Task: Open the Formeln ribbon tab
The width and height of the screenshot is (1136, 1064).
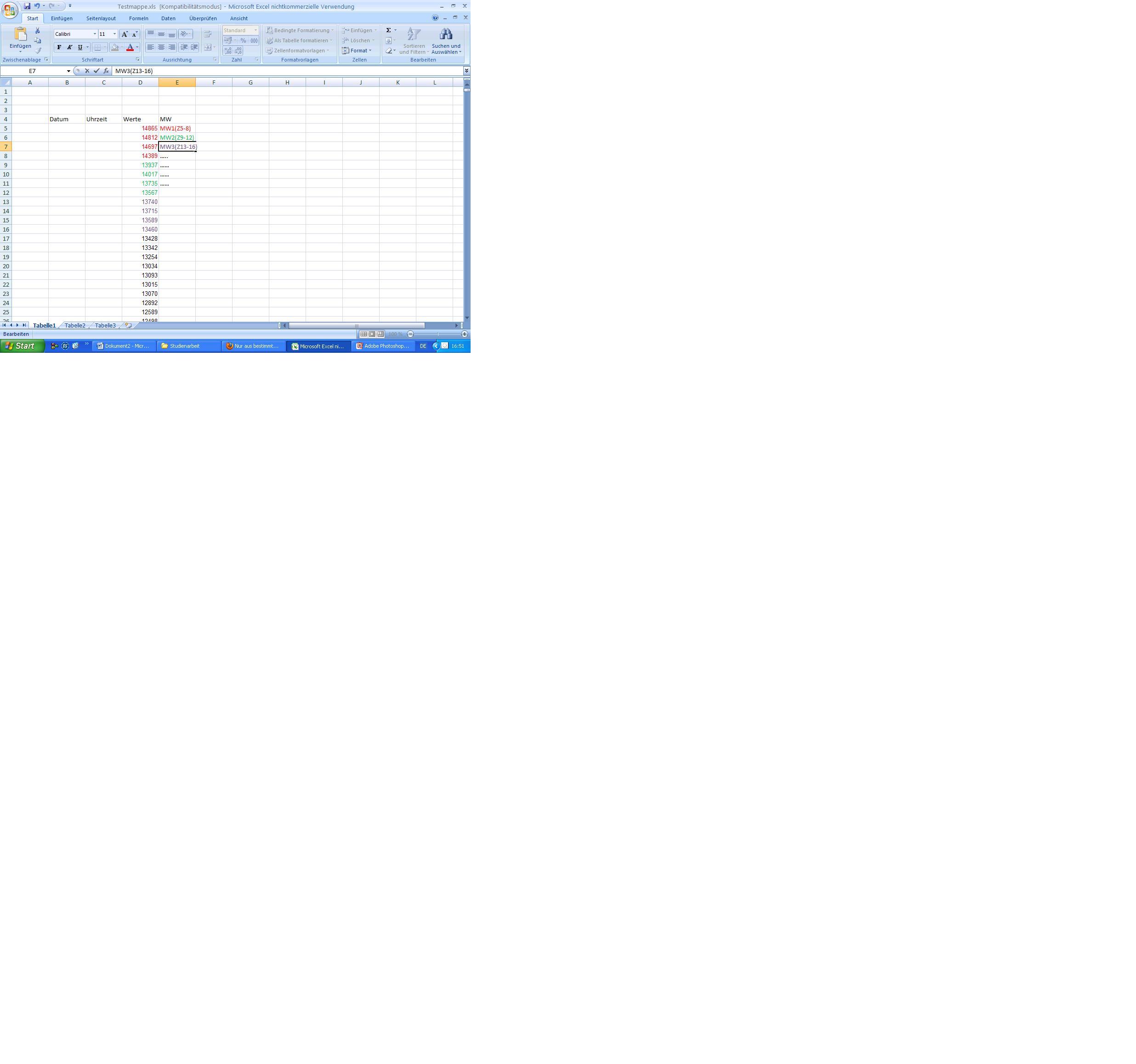Action: click(138, 18)
